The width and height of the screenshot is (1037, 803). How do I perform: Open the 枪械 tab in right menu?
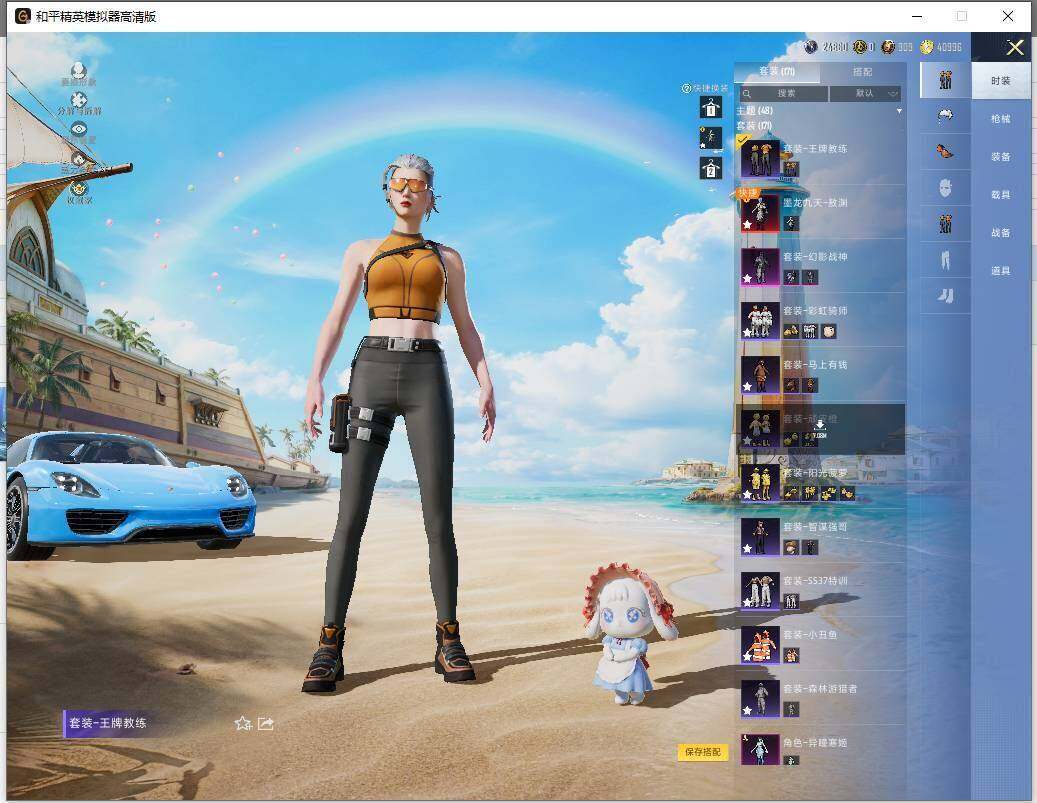[1000, 119]
